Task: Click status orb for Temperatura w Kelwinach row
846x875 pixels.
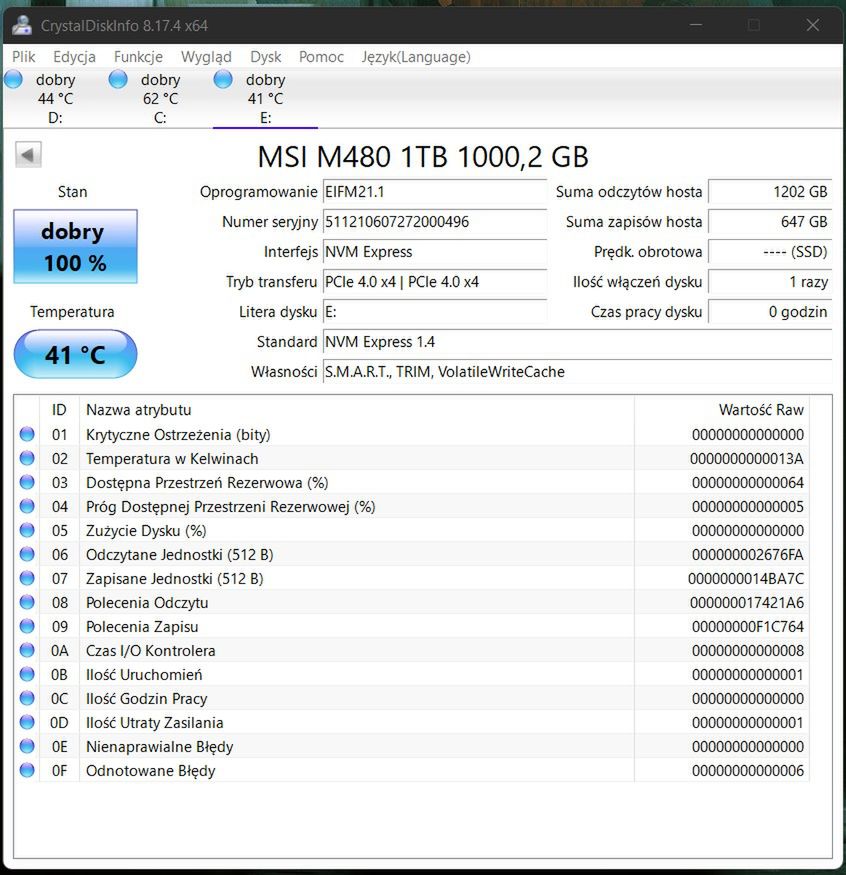Action: (27, 458)
